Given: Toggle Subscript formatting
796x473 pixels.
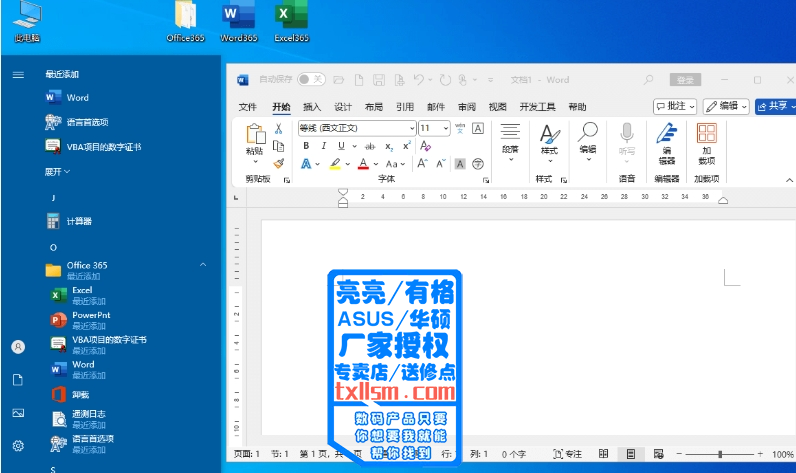Looking at the screenshot, I should click(x=389, y=147).
